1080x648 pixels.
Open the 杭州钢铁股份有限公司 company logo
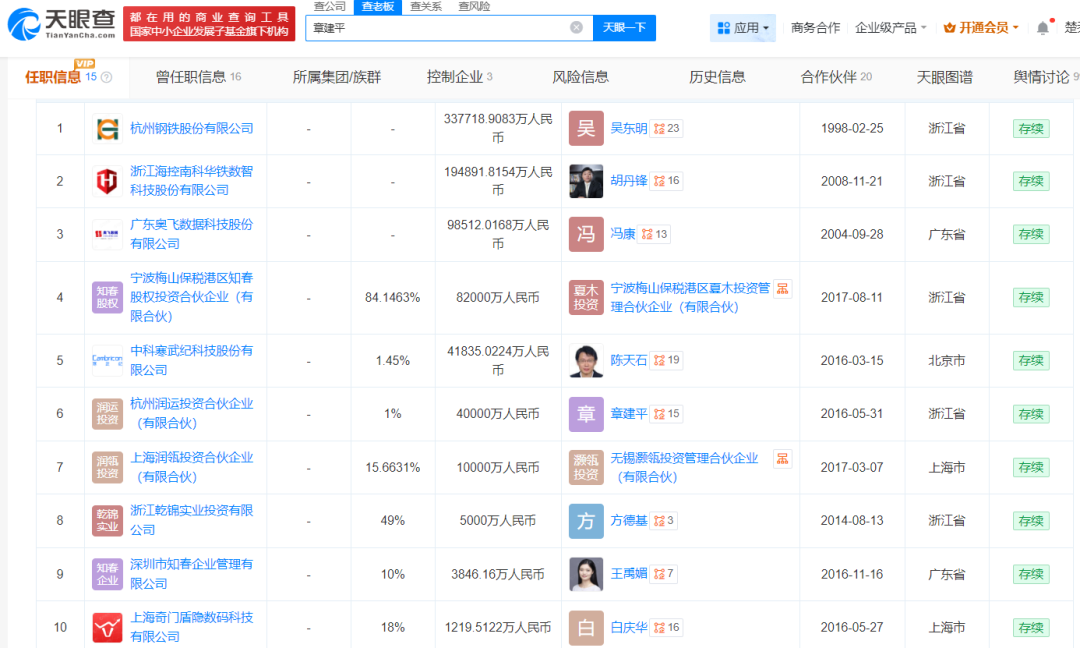(107, 129)
